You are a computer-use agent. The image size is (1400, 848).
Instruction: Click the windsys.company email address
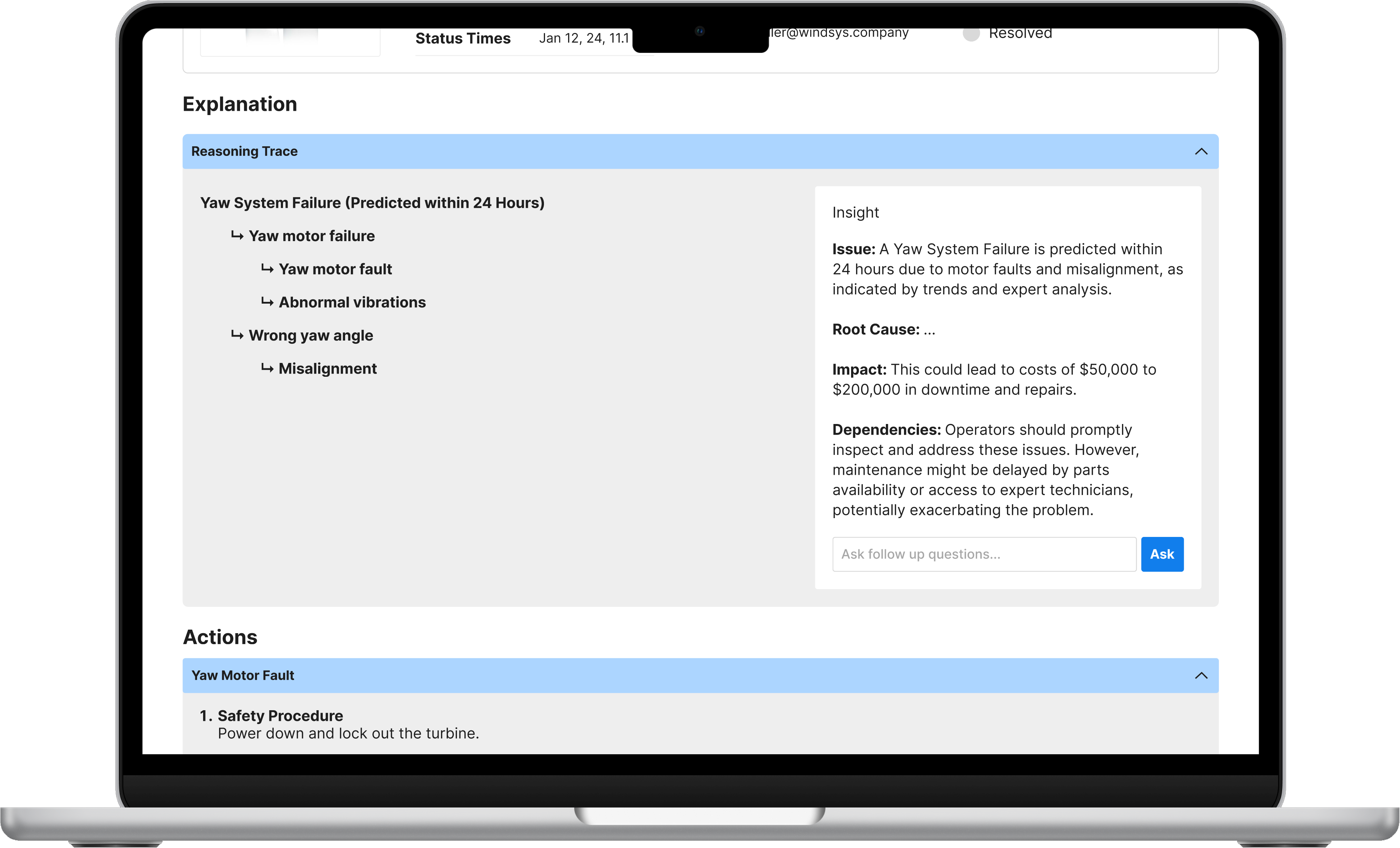click(x=839, y=33)
